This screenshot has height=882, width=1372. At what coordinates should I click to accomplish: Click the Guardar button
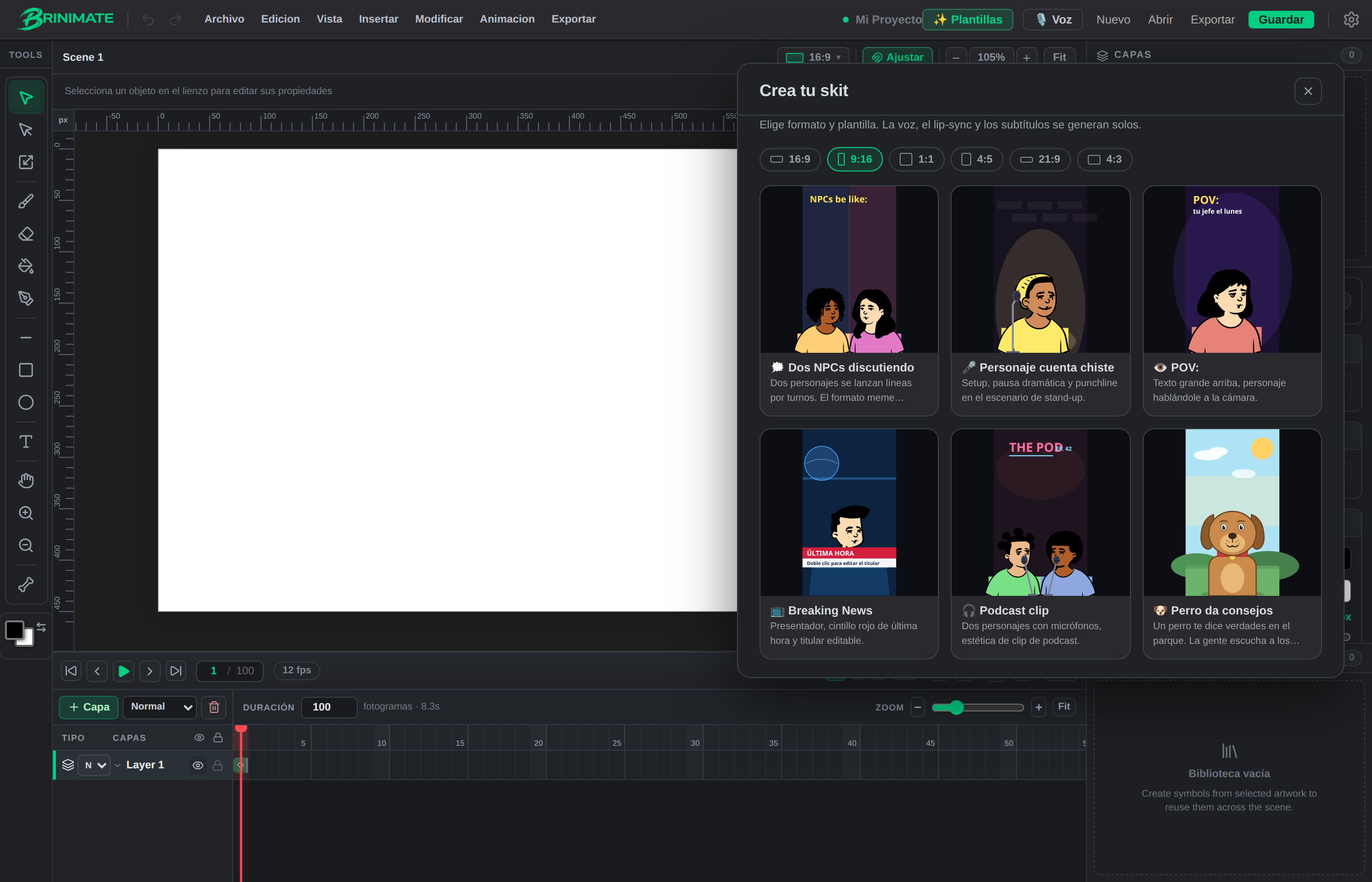[x=1281, y=20]
